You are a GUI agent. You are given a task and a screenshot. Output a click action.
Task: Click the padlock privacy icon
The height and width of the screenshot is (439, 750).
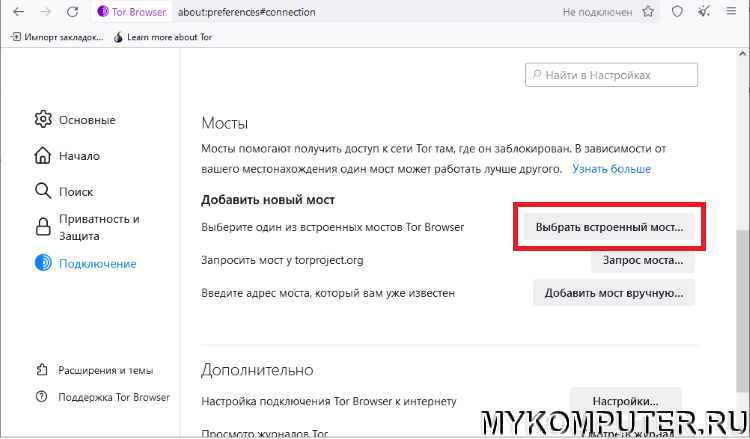(x=43, y=227)
